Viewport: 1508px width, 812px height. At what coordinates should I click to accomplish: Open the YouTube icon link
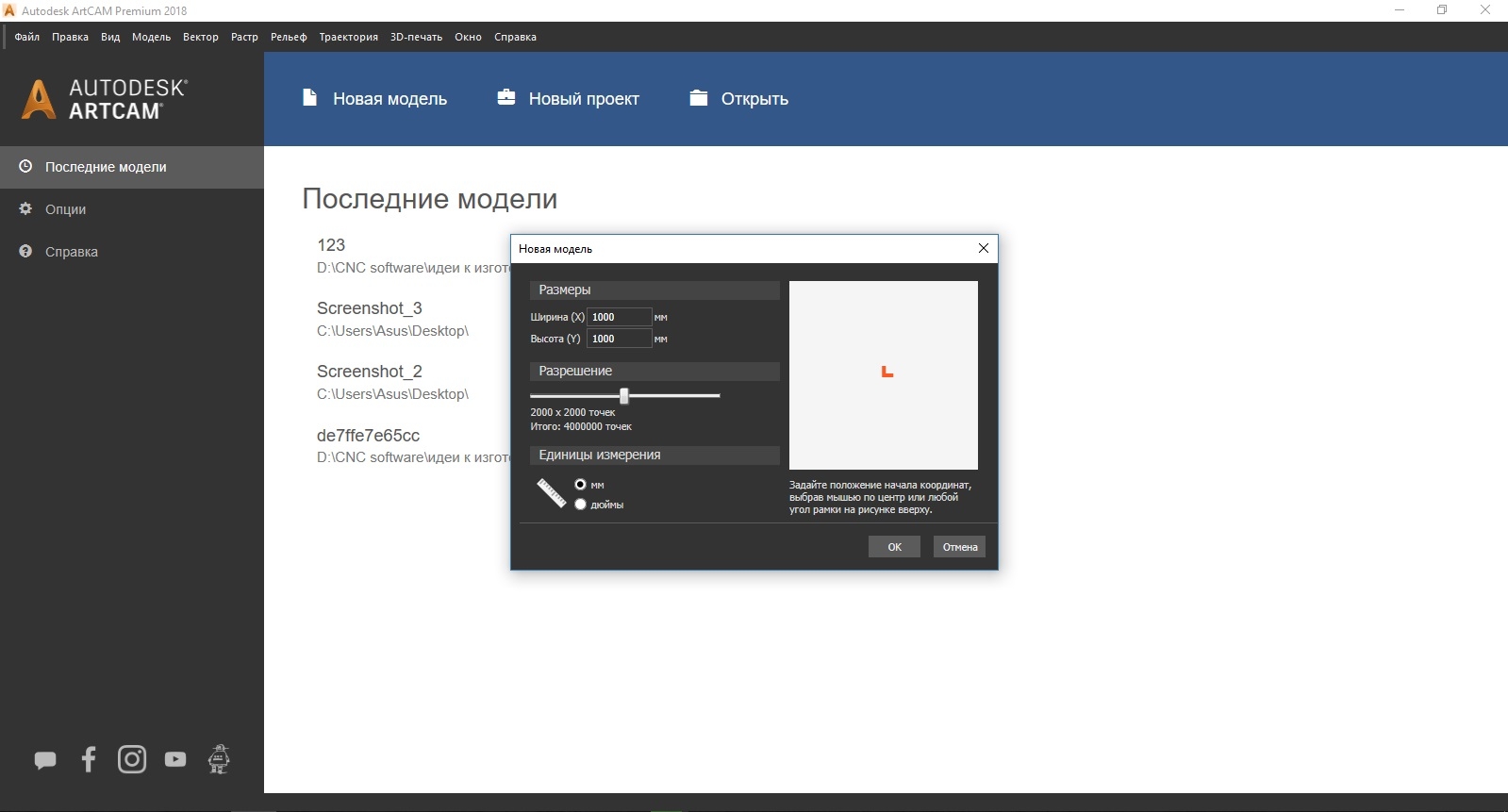[x=175, y=759]
